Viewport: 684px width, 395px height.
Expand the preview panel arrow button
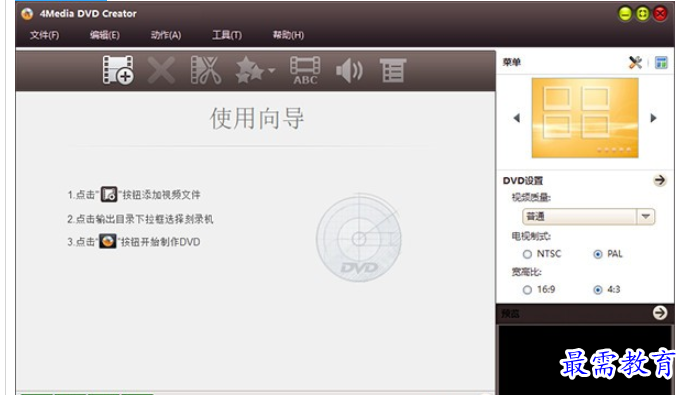(660, 313)
